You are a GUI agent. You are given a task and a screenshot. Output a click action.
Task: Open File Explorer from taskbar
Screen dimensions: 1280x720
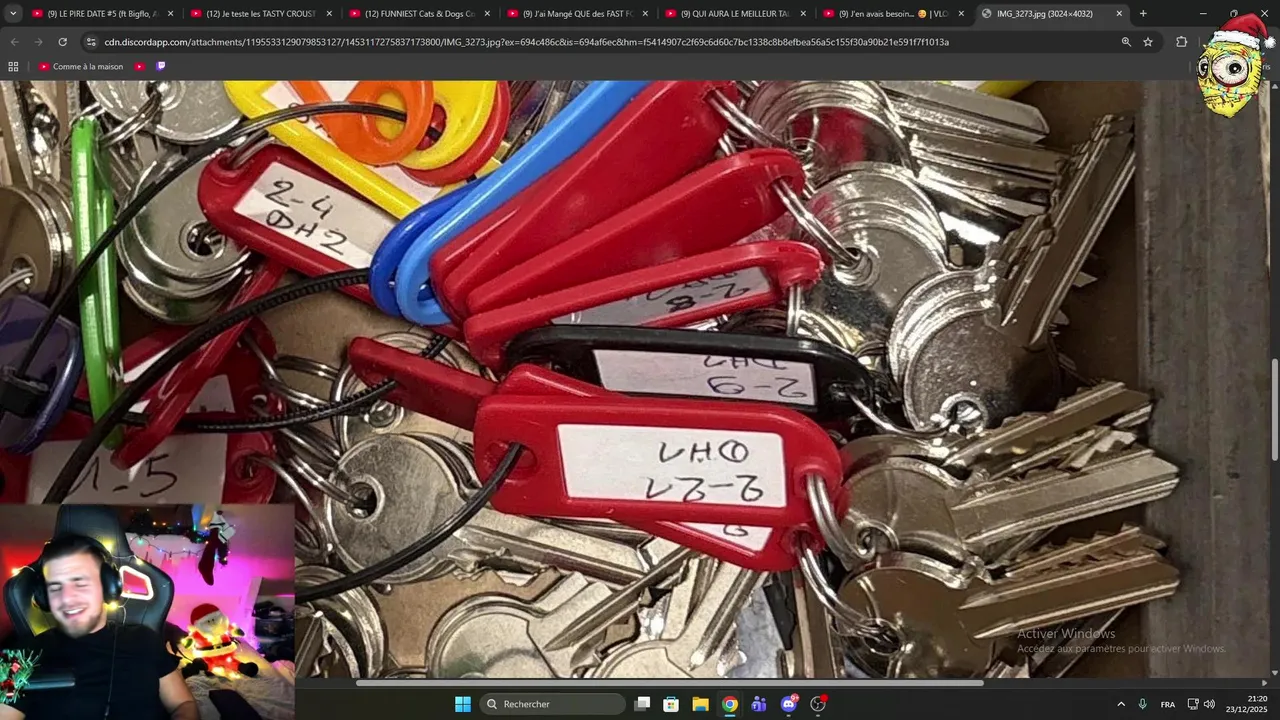(x=701, y=704)
